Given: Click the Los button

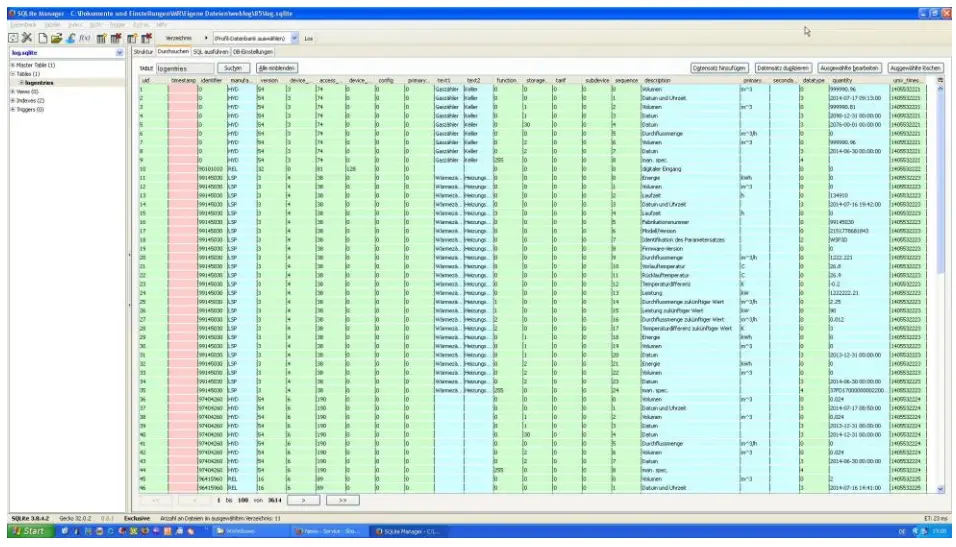Looking at the screenshot, I should click(x=309, y=38).
